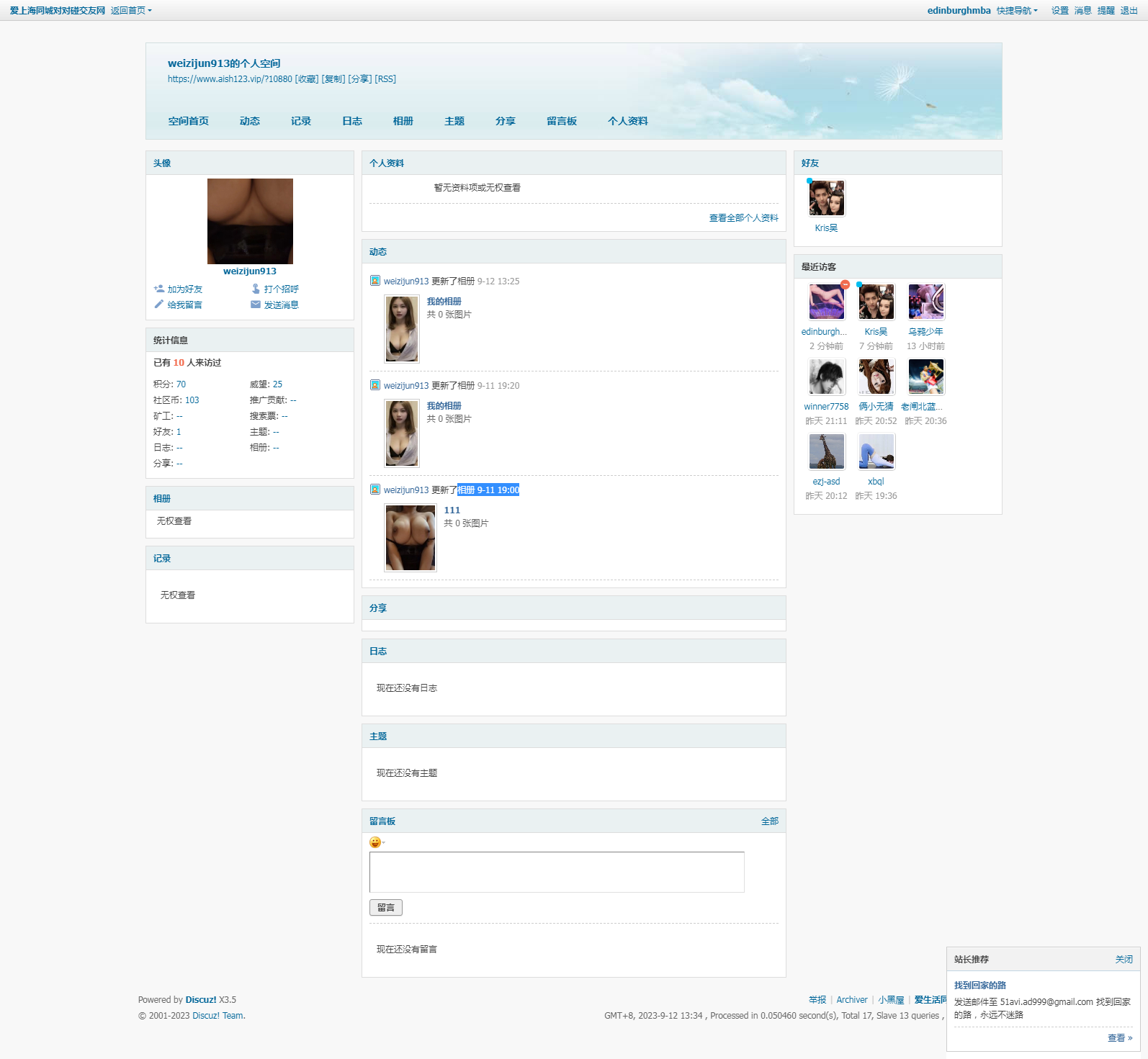Open the 日志 tab in the navigation
The height and width of the screenshot is (1059, 1148).
pyautogui.click(x=352, y=121)
